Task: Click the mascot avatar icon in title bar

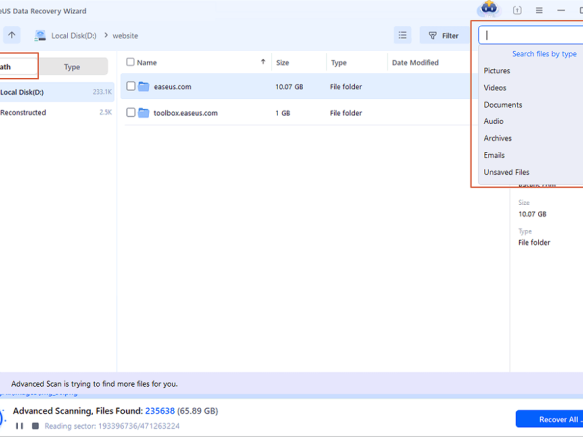Action: click(x=489, y=9)
